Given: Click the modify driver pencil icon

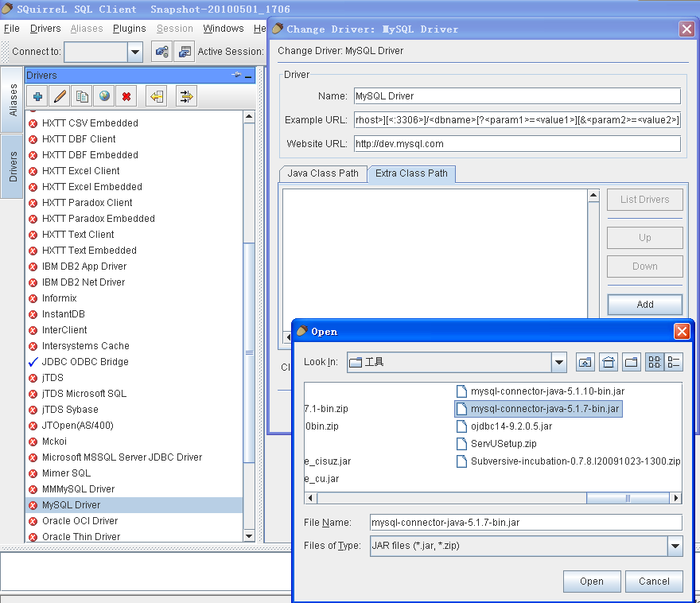Looking at the screenshot, I should pos(60,96).
